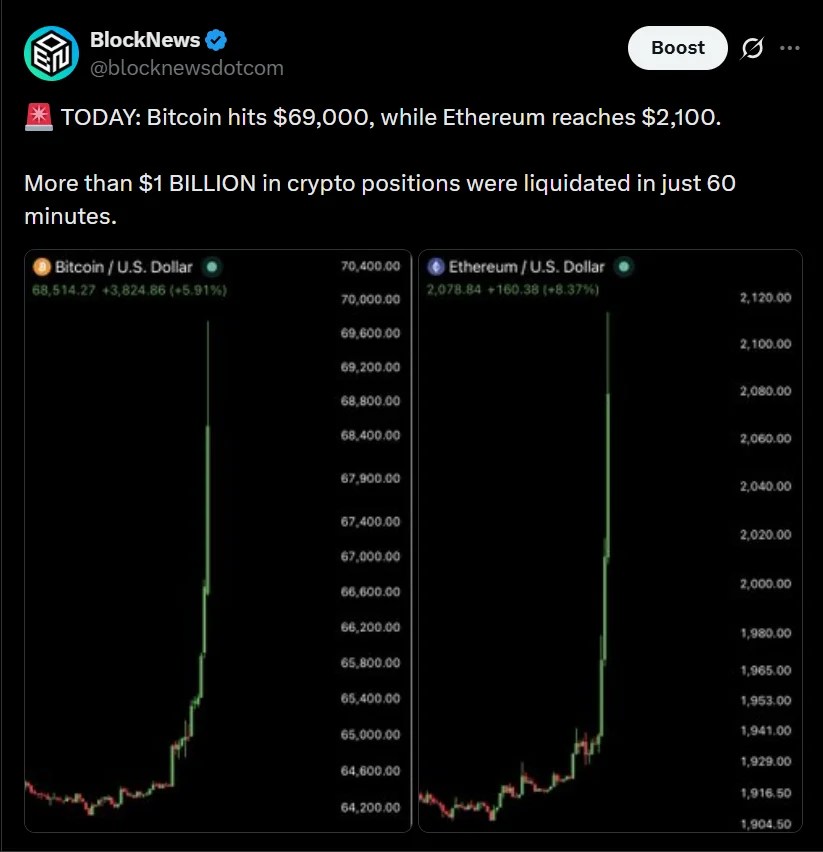Click the Boost button

(x=677, y=48)
